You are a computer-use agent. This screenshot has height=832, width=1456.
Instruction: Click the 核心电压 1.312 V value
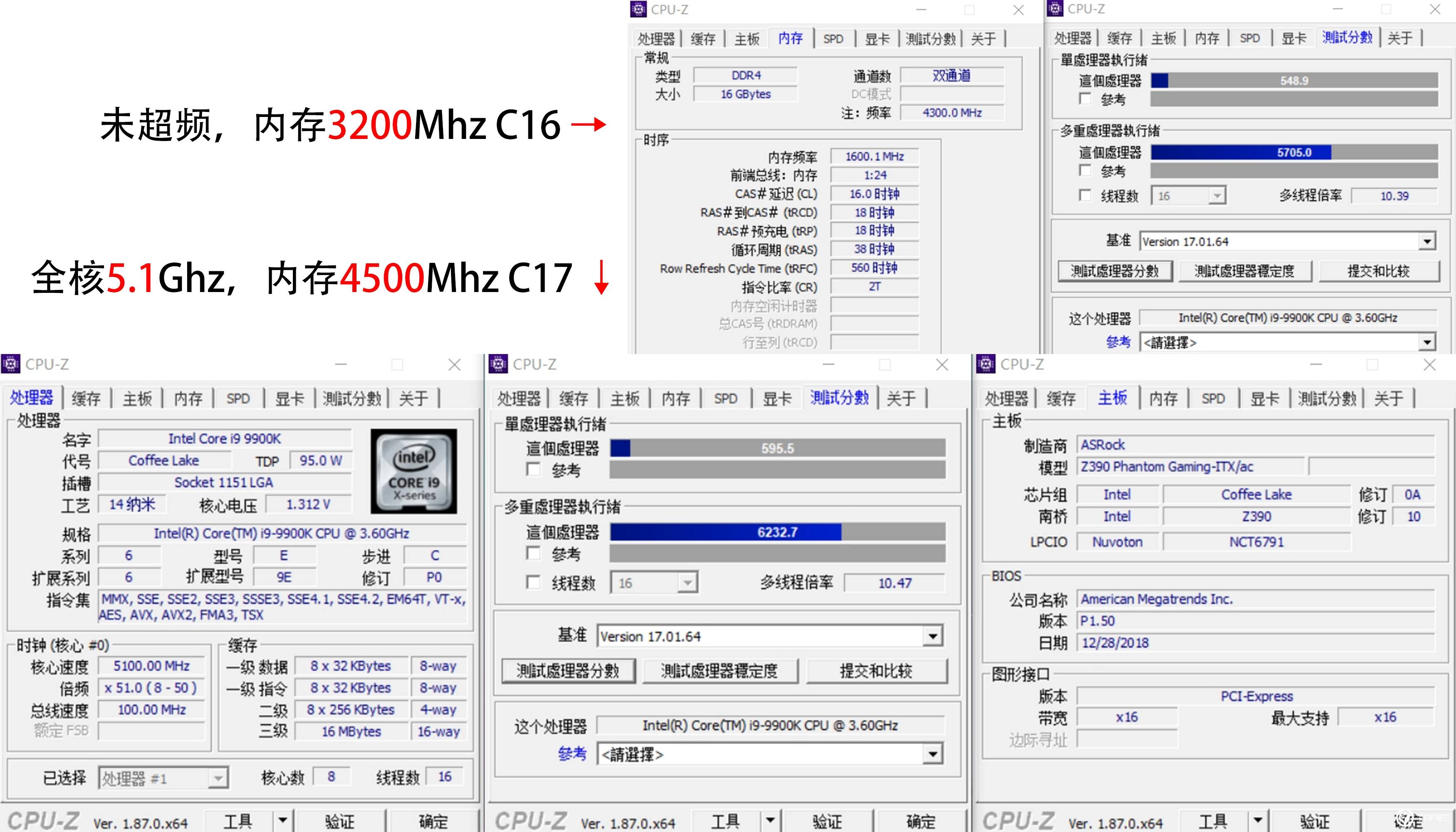click(x=309, y=504)
